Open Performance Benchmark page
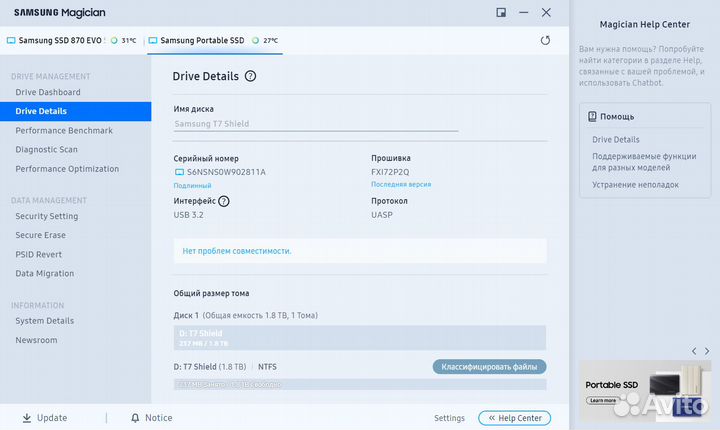Screen dimensions: 720x430 coord(64,130)
